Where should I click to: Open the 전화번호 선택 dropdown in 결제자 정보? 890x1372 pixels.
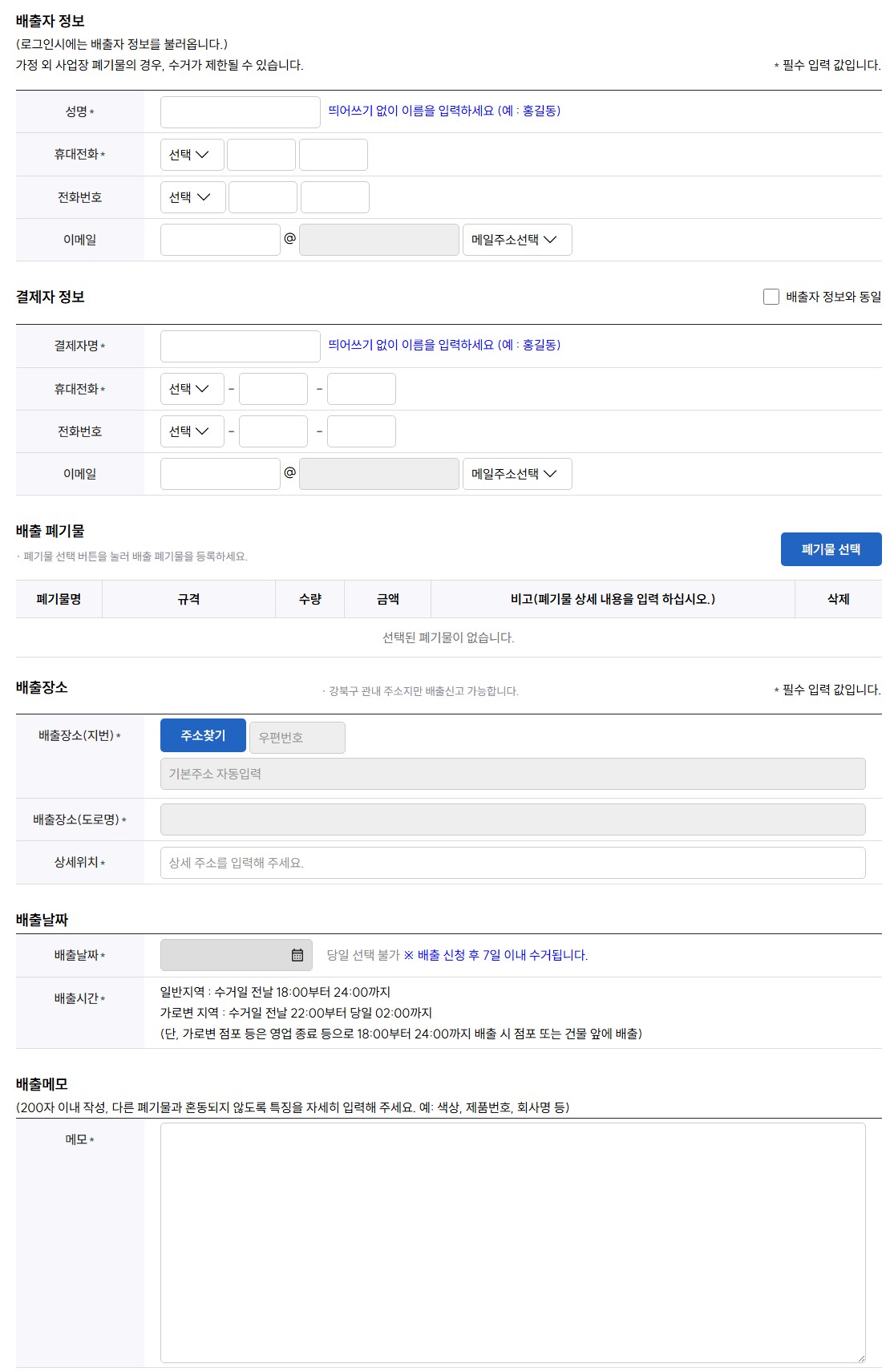(192, 431)
